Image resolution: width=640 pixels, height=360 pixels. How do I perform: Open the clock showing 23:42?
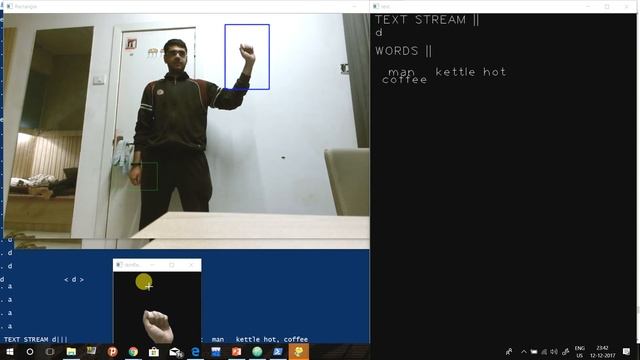pos(602,352)
